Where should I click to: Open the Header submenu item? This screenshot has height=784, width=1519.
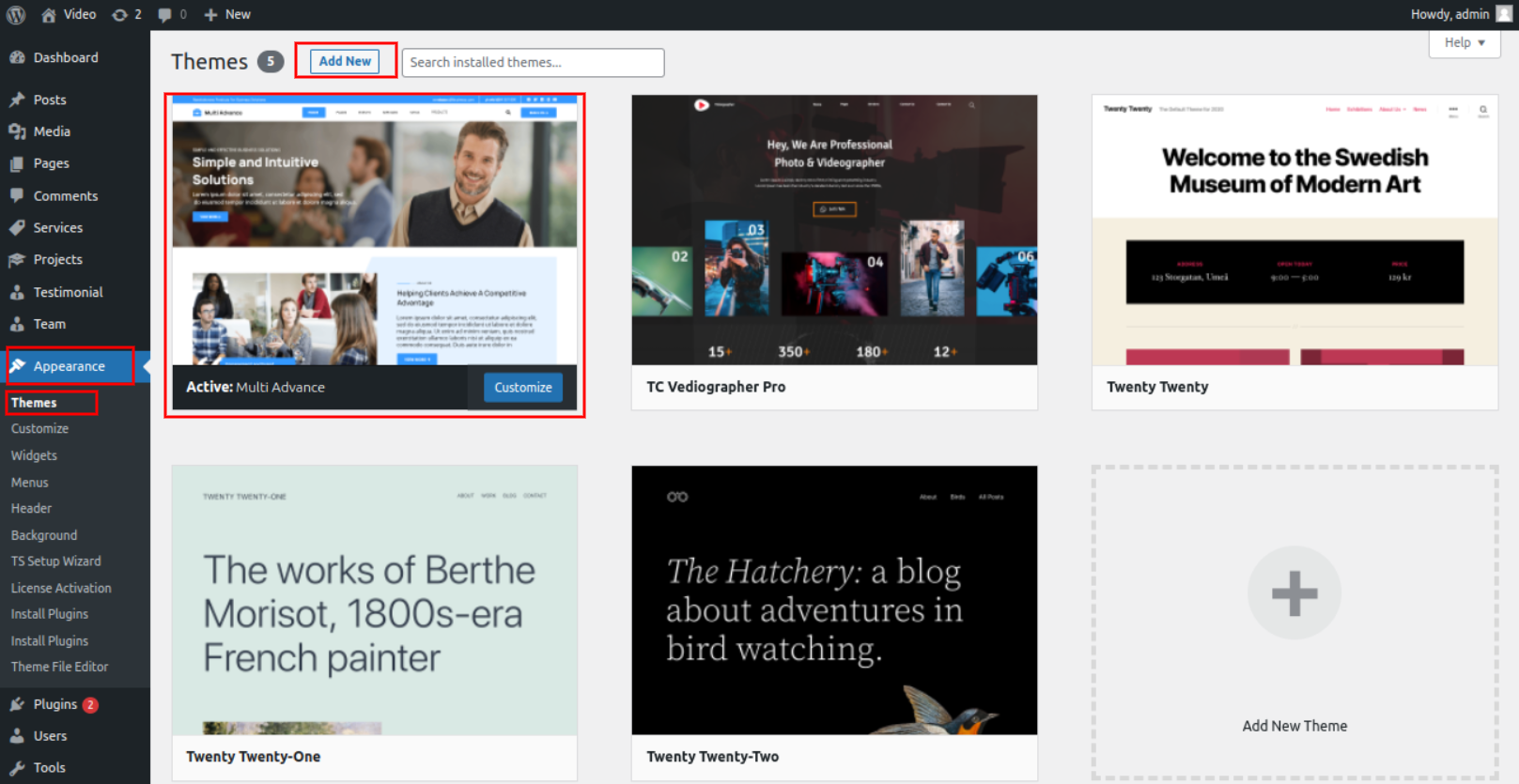[31, 508]
